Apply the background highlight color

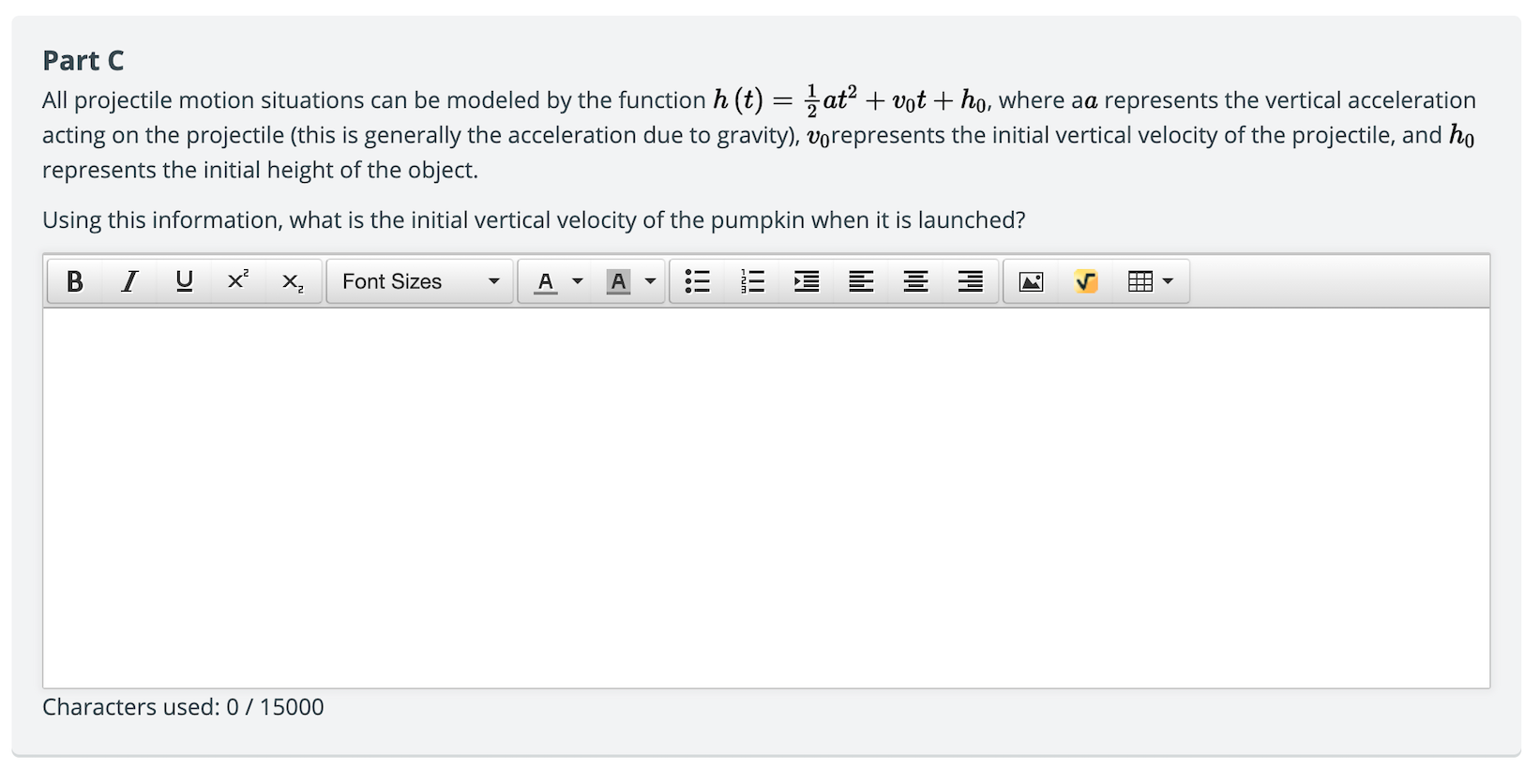coord(618,281)
